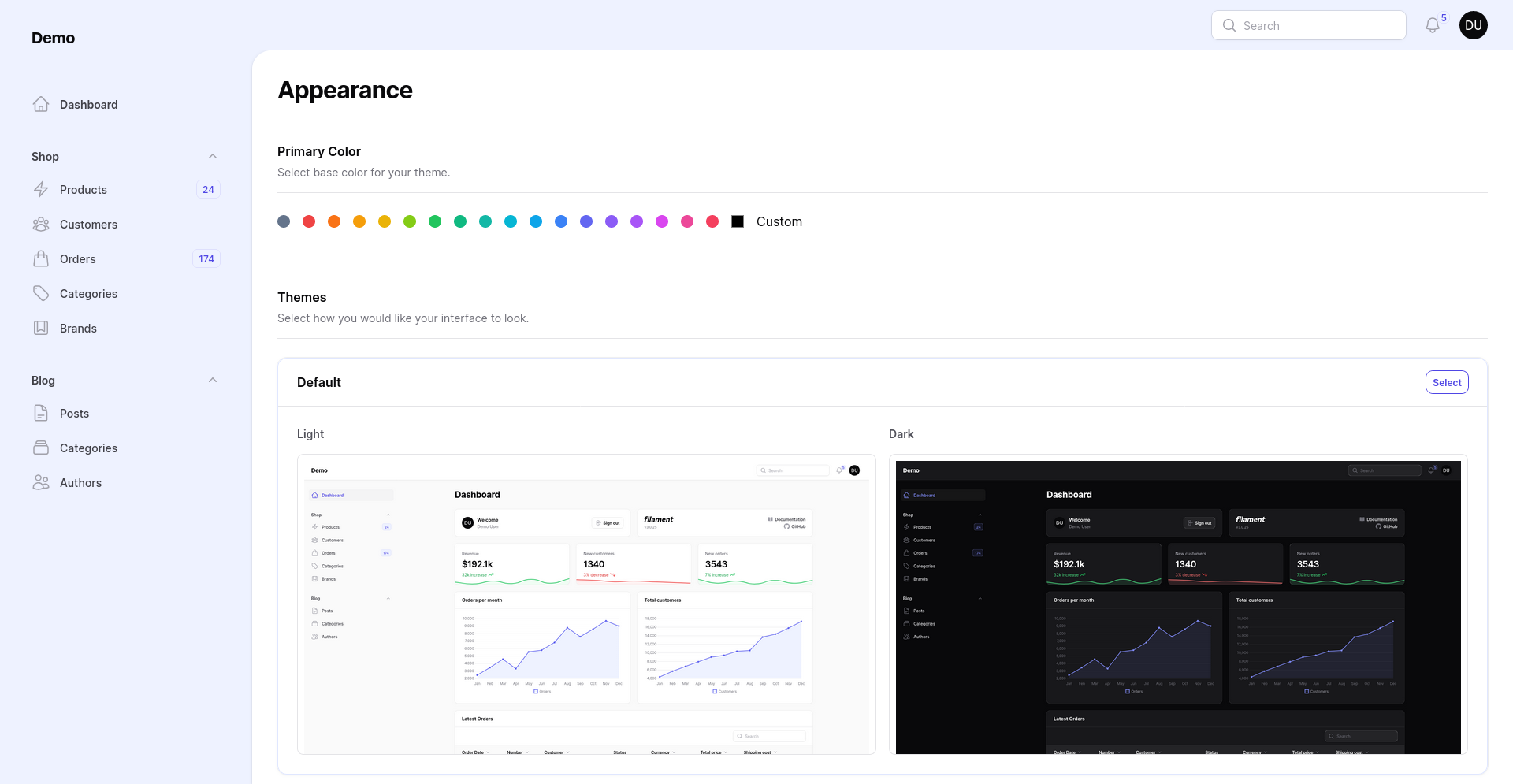Click the Customers people icon
The width and height of the screenshot is (1513, 784).
coord(41,225)
